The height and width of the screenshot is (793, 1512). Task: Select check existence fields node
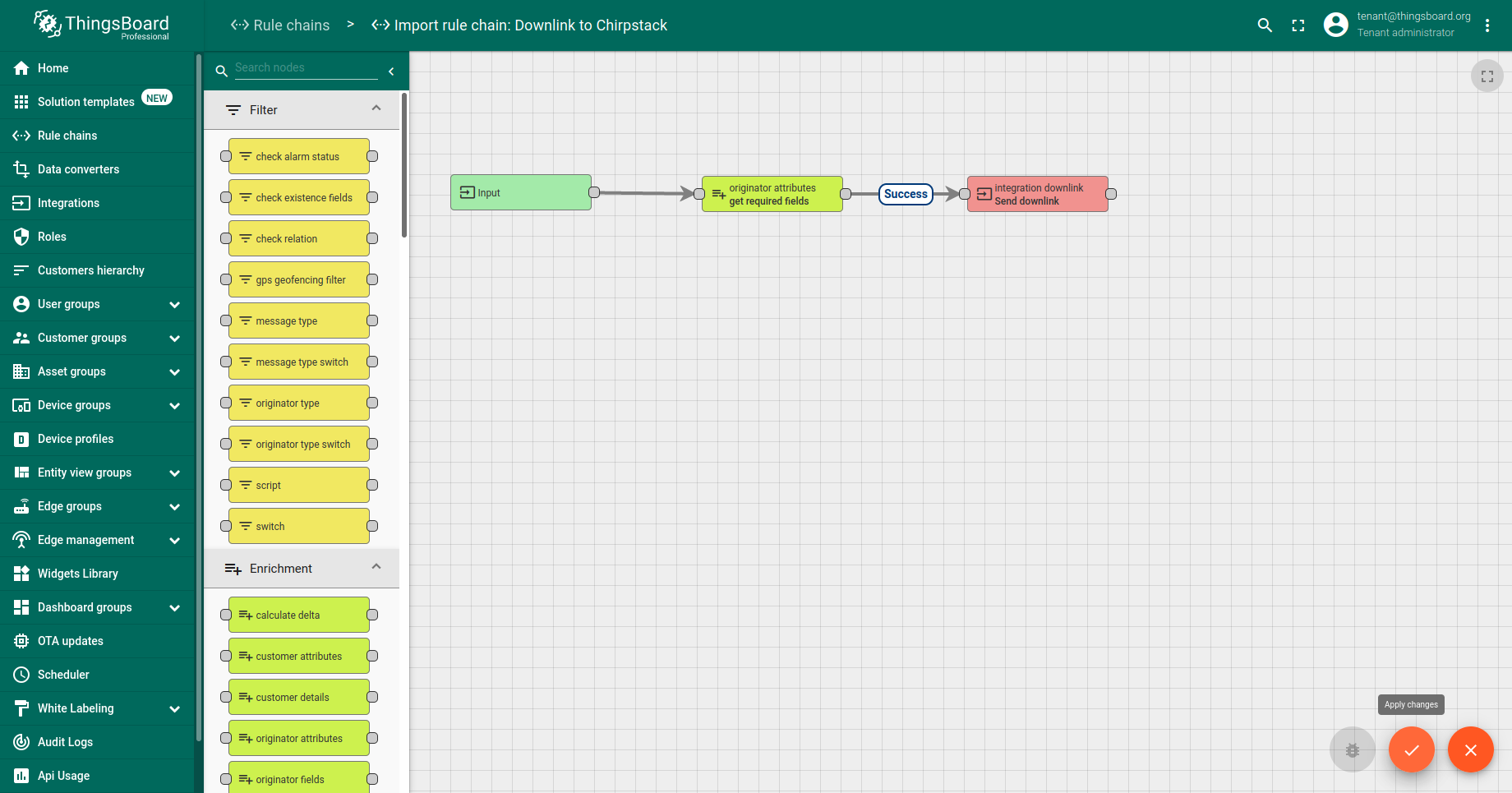(x=299, y=197)
